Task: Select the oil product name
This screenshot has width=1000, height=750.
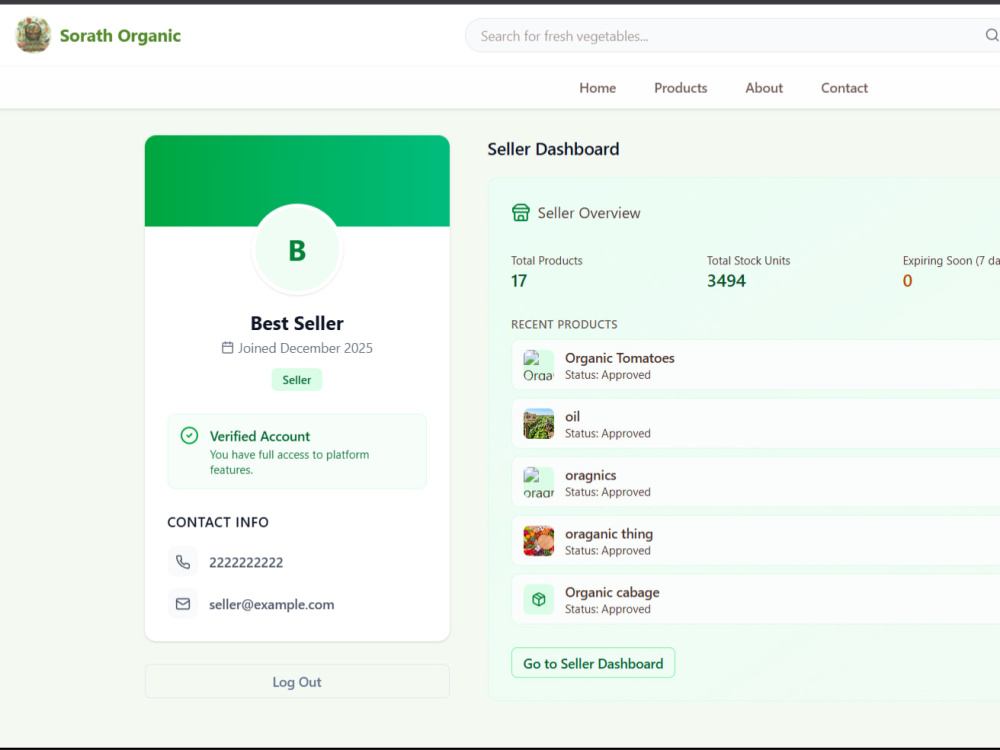Action: click(x=573, y=416)
